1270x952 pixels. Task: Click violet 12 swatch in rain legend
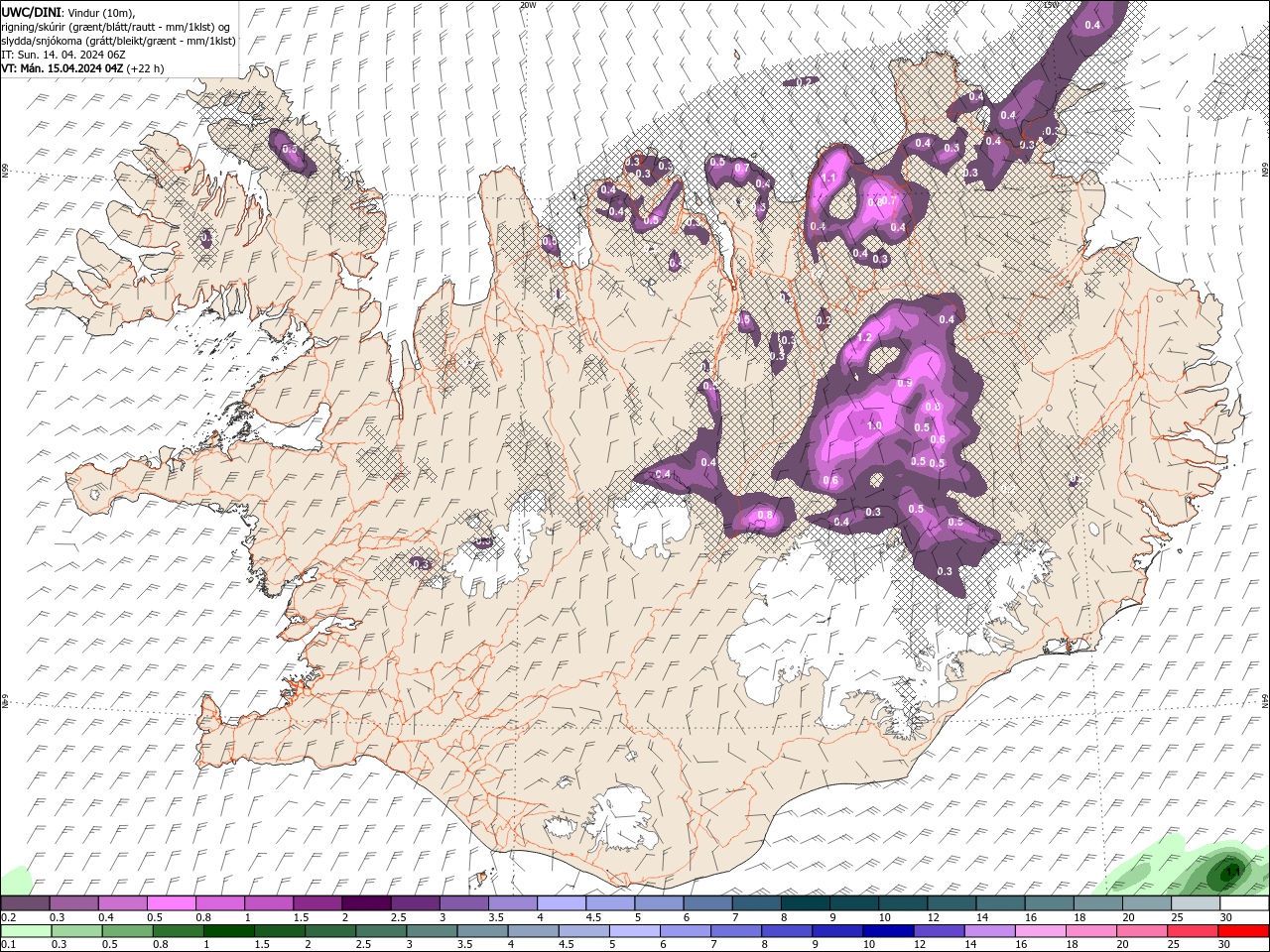click(939, 931)
